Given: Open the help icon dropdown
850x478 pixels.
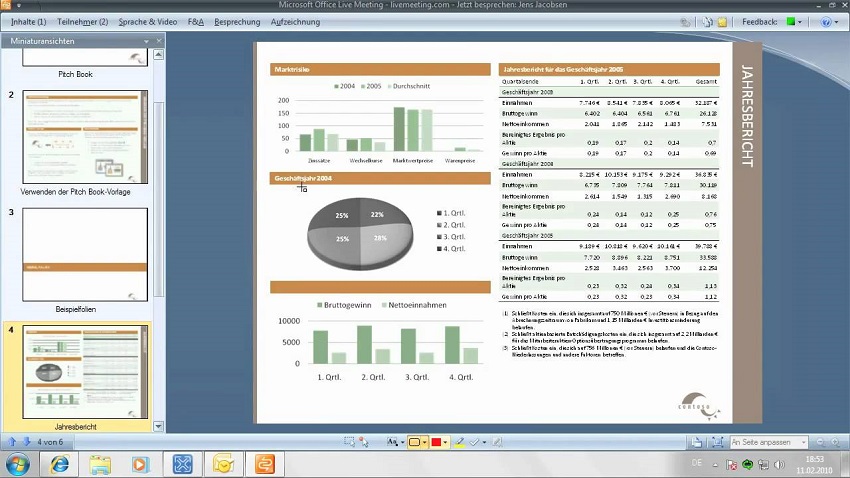Looking at the screenshot, I should click(829, 21).
